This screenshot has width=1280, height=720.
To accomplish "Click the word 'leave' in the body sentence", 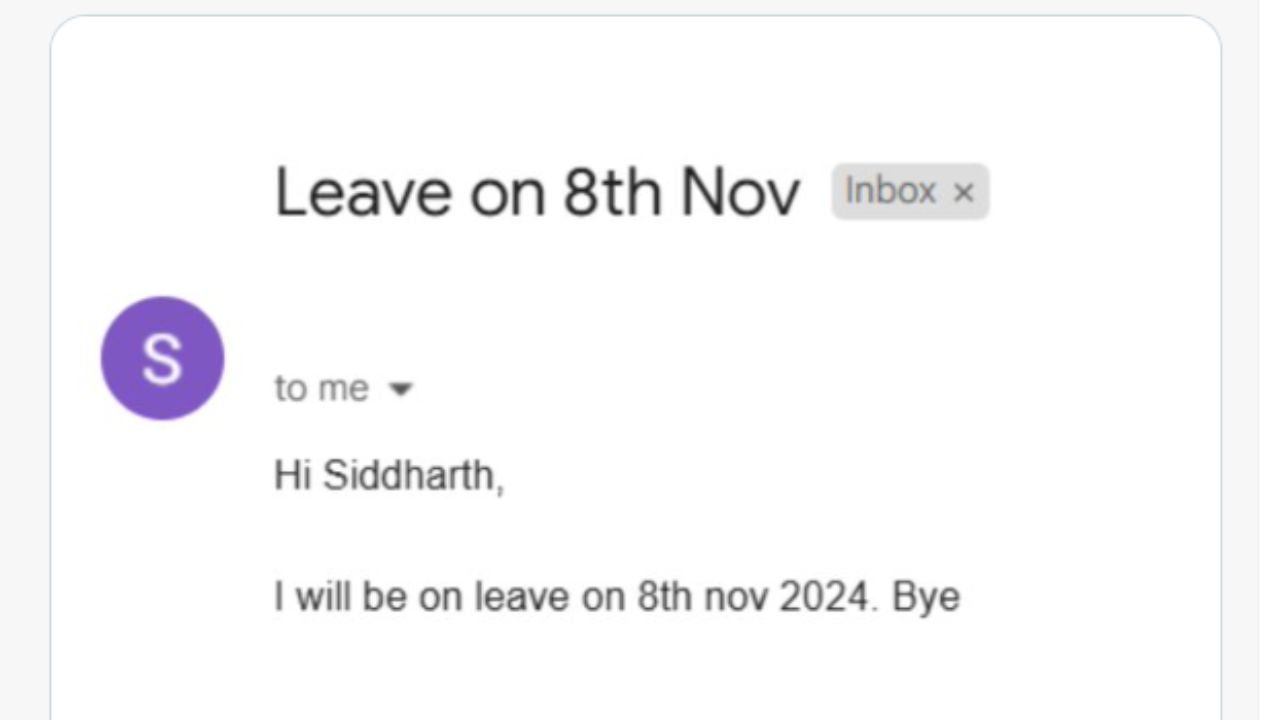I will point(510,596).
